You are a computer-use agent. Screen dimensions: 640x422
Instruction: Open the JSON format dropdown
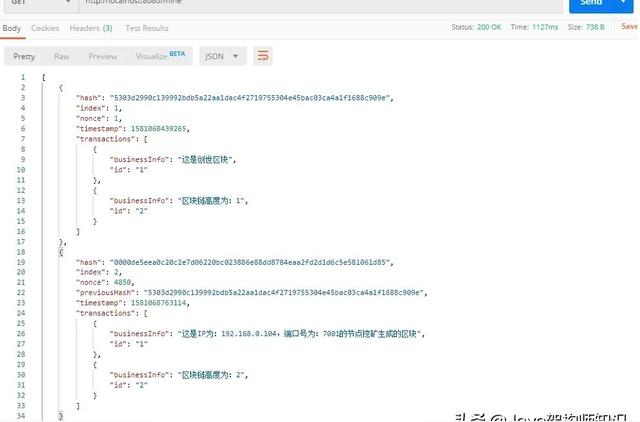223,56
